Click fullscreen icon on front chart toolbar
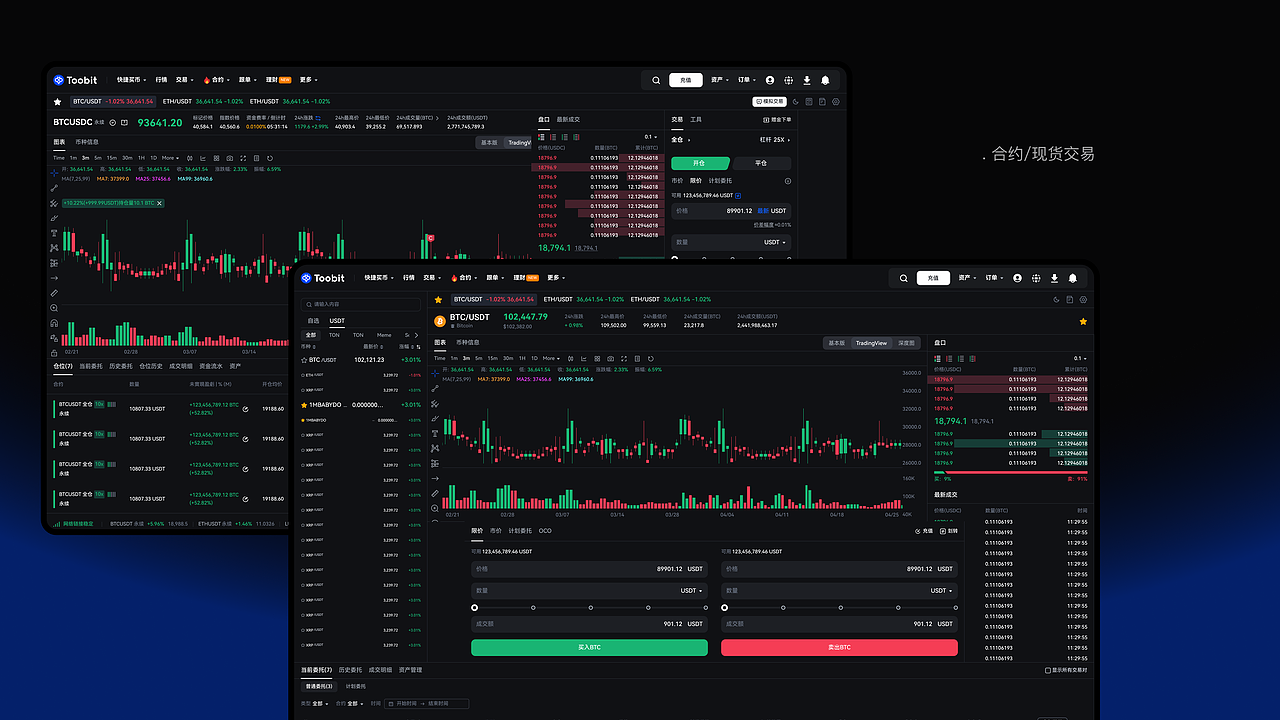Image resolution: width=1280 pixels, height=720 pixels. pyautogui.click(x=625, y=358)
